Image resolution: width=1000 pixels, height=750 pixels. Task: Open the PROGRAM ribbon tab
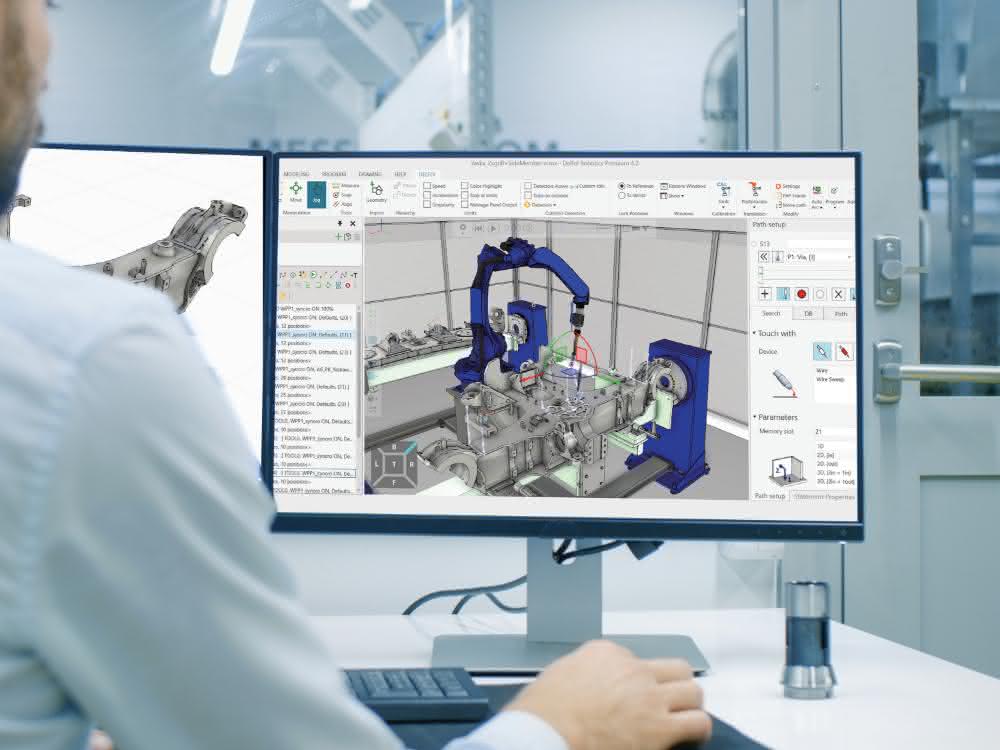coord(334,174)
